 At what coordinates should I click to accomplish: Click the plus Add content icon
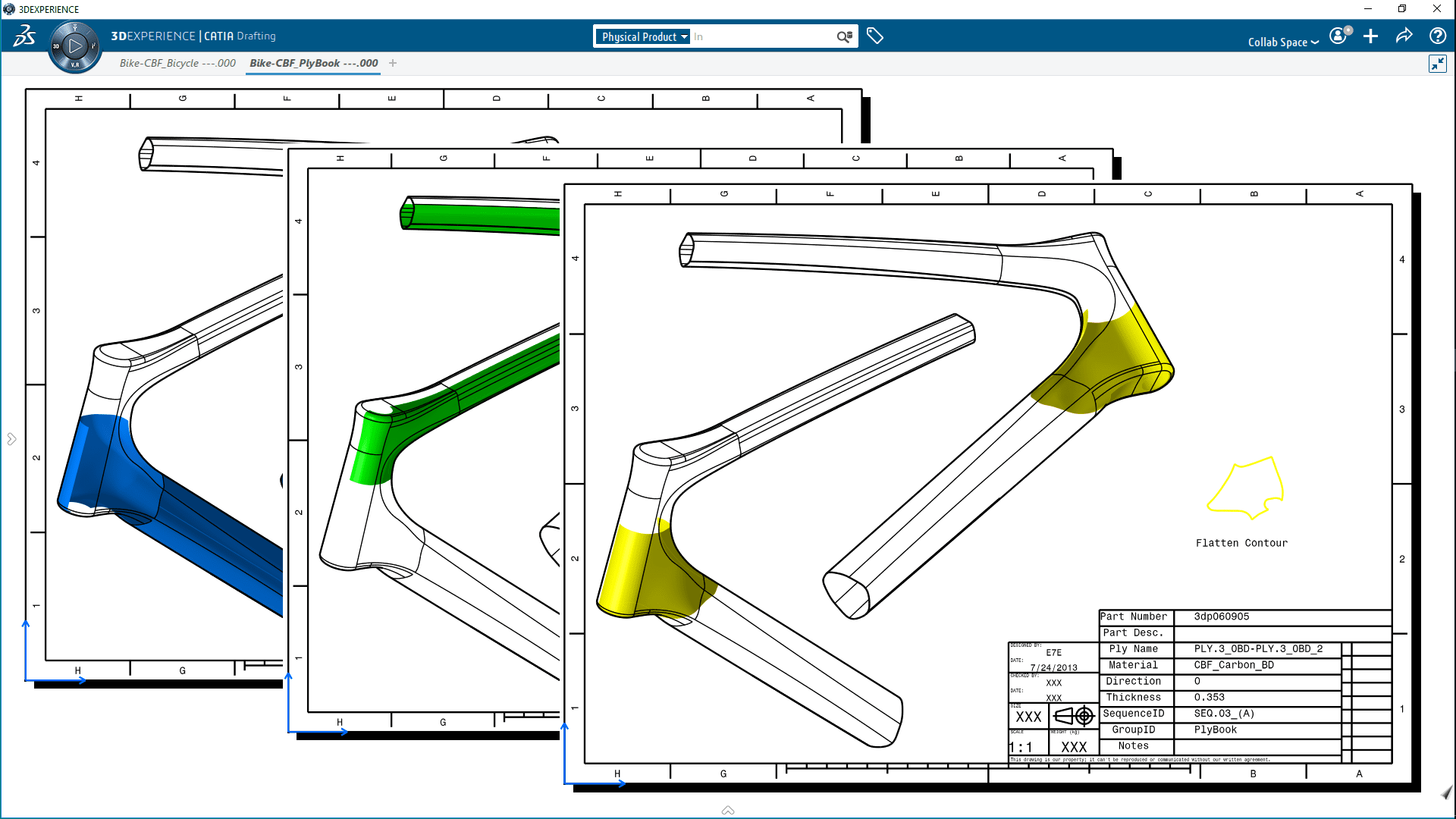coord(1370,36)
